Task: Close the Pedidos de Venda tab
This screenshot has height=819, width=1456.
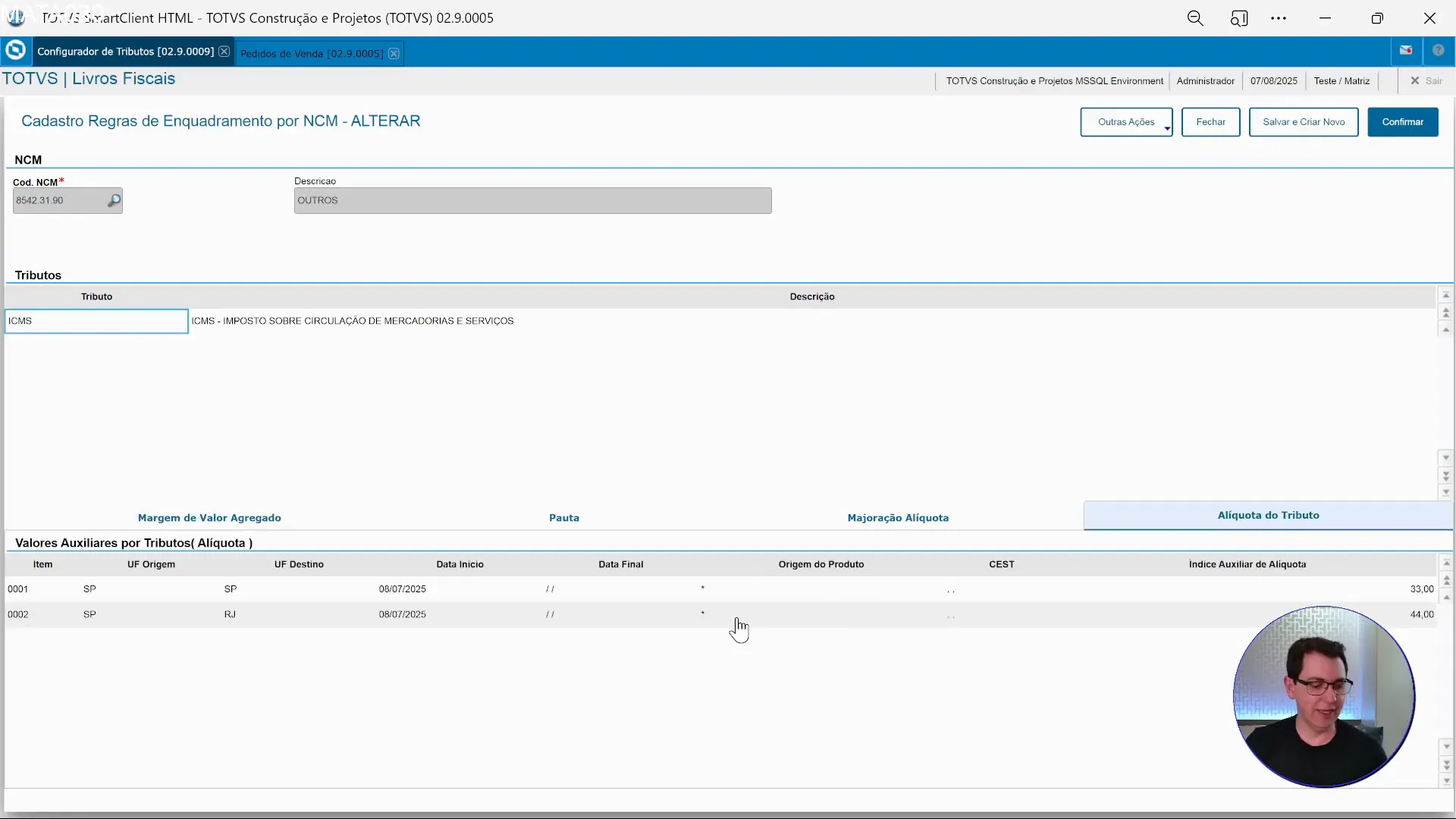Action: pyautogui.click(x=394, y=53)
